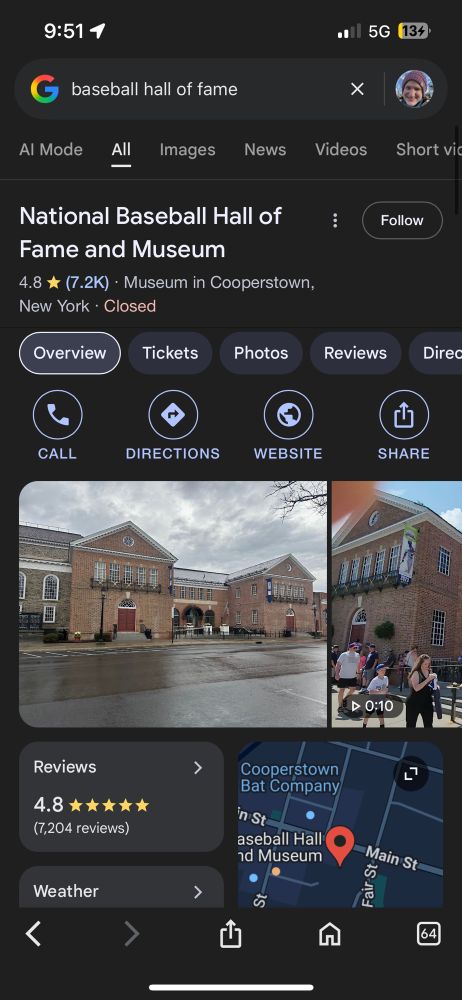Select the Tickets chip
This screenshot has width=462, height=1000.
tap(170, 353)
